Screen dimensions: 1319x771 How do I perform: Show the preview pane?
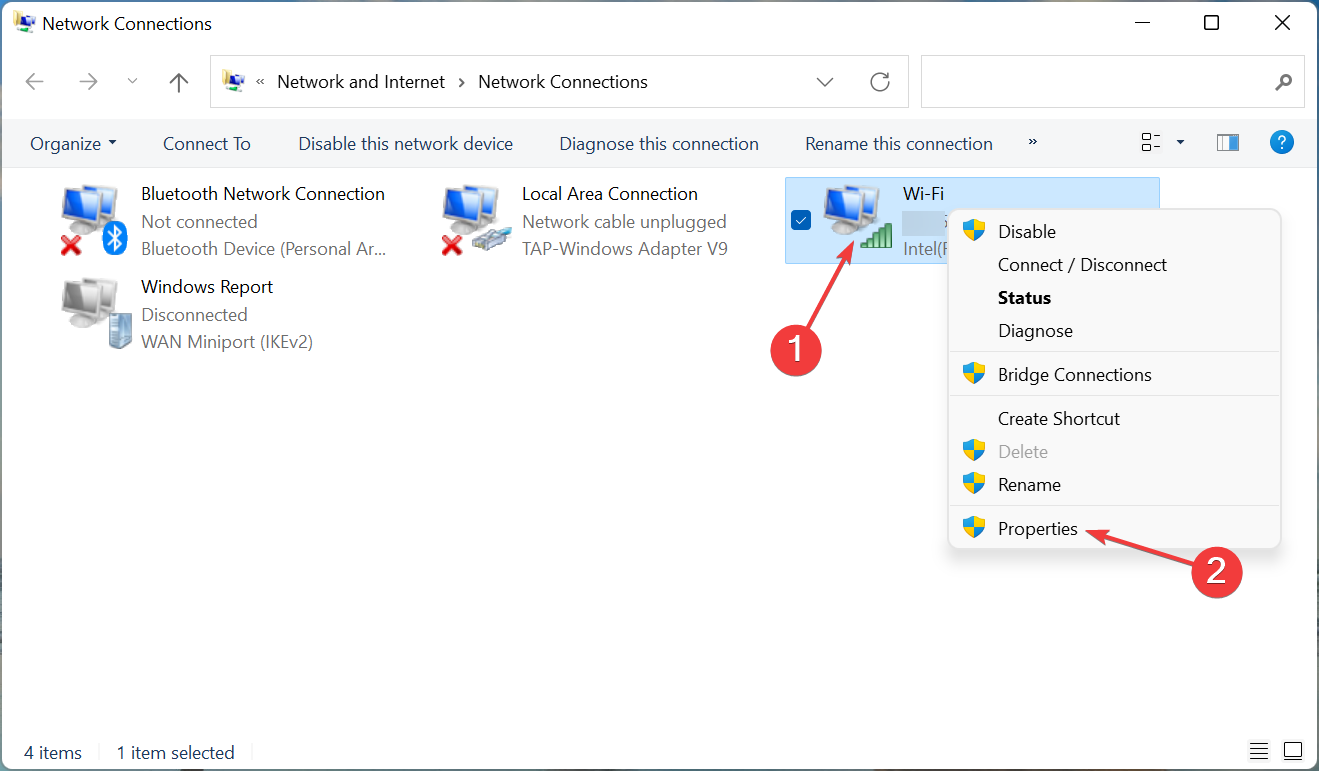click(x=1228, y=143)
